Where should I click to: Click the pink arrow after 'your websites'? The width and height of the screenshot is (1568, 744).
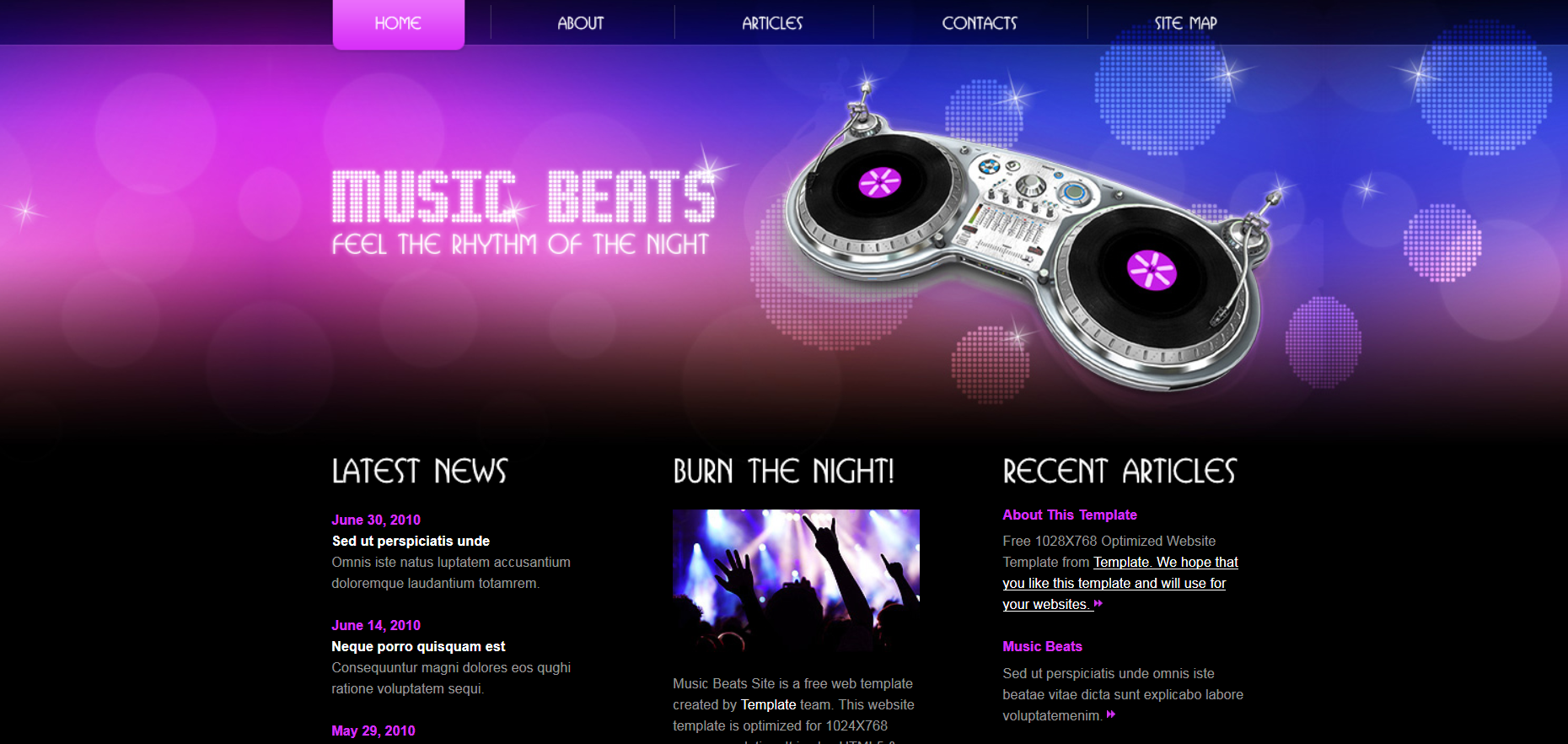[1098, 604]
